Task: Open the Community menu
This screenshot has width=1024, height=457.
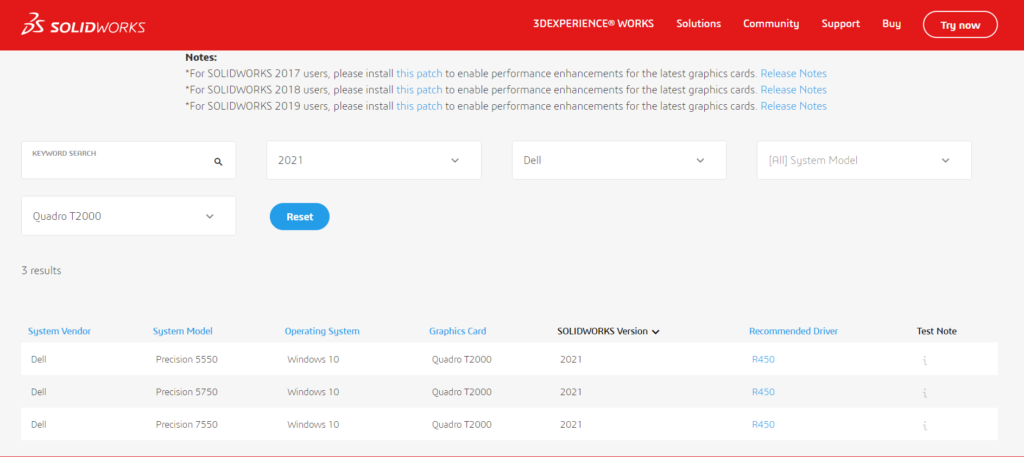Action: 771,24
